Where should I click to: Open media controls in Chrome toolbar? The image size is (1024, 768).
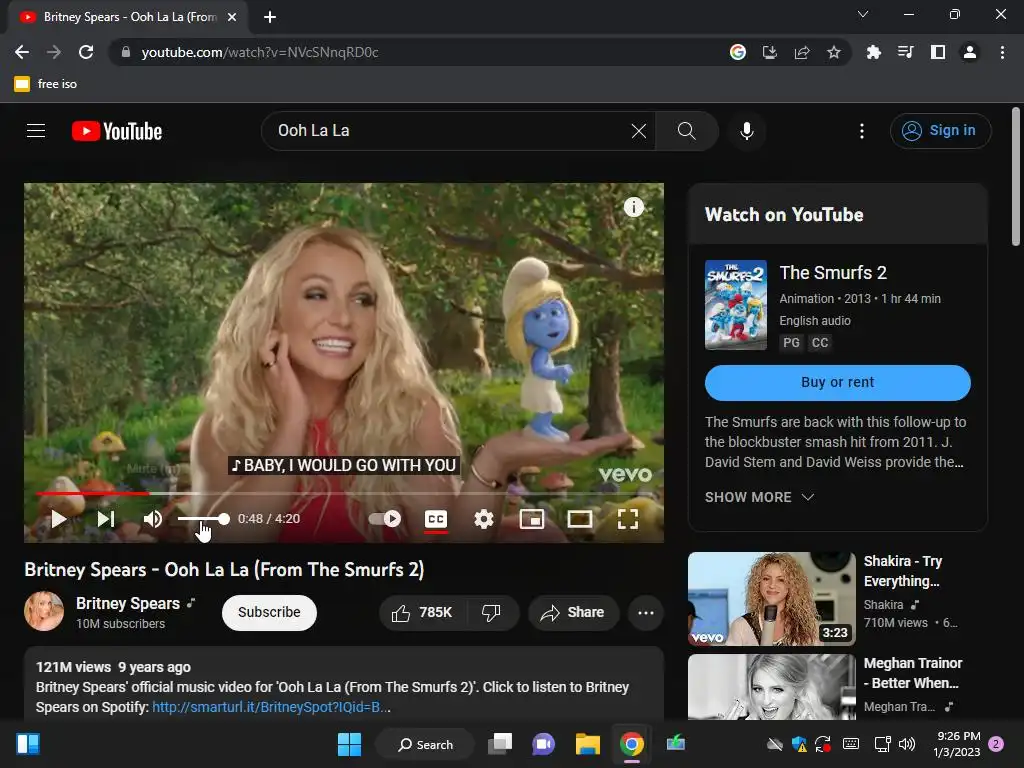pos(905,52)
